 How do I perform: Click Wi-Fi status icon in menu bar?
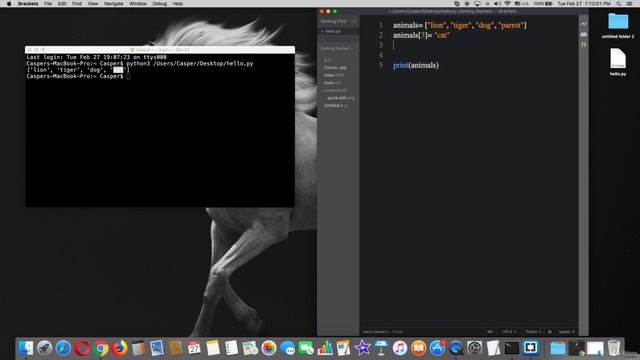tap(507, 4)
